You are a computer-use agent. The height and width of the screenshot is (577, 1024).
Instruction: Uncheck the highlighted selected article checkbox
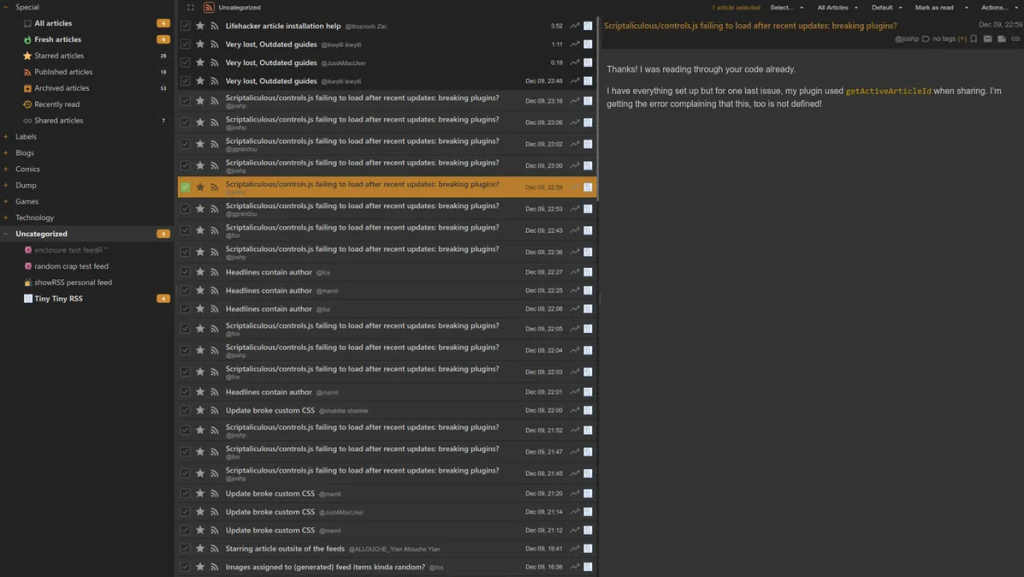coord(185,187)
